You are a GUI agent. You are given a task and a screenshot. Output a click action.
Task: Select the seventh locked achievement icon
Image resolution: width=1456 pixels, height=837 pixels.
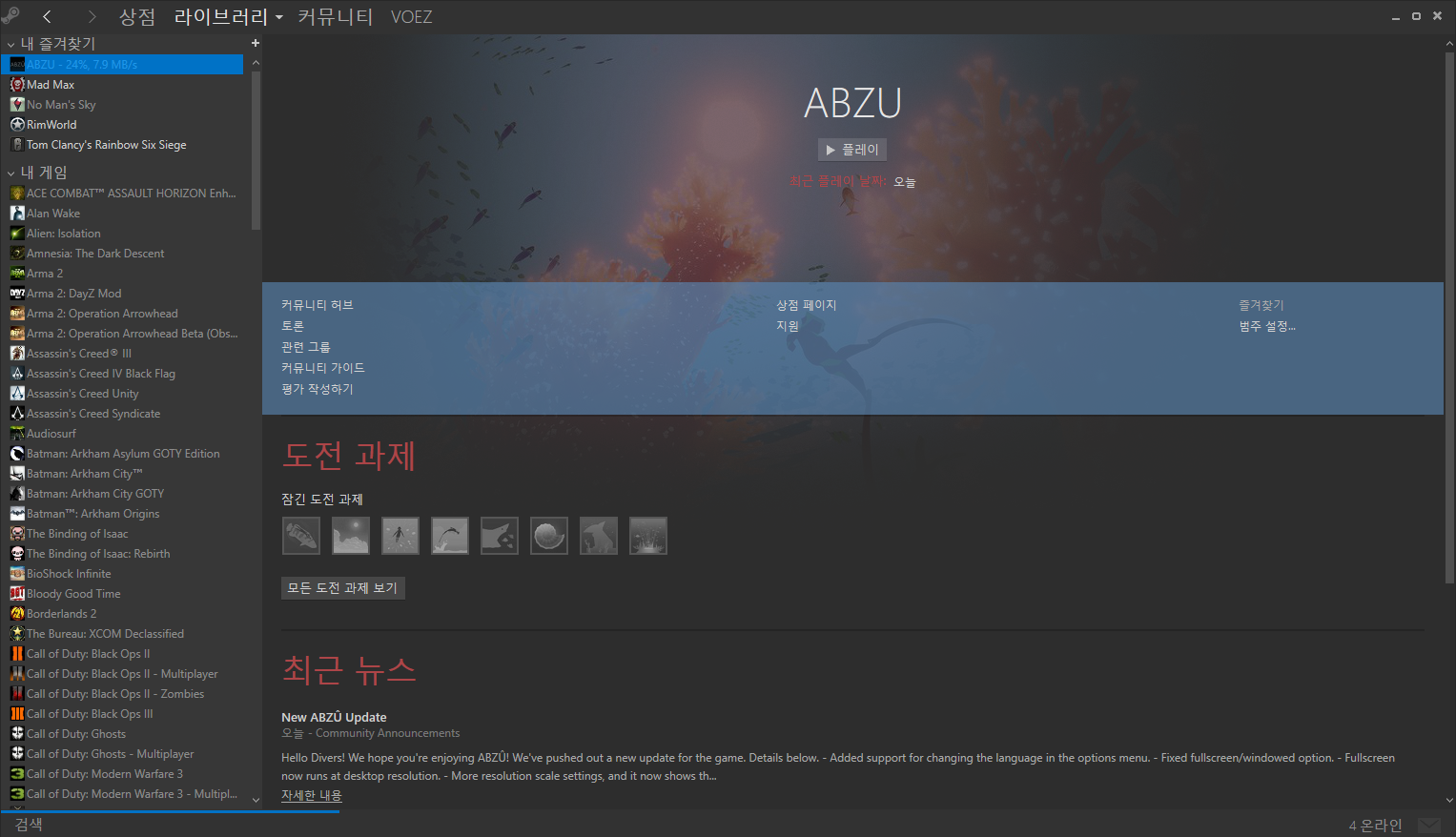point(599,536)
